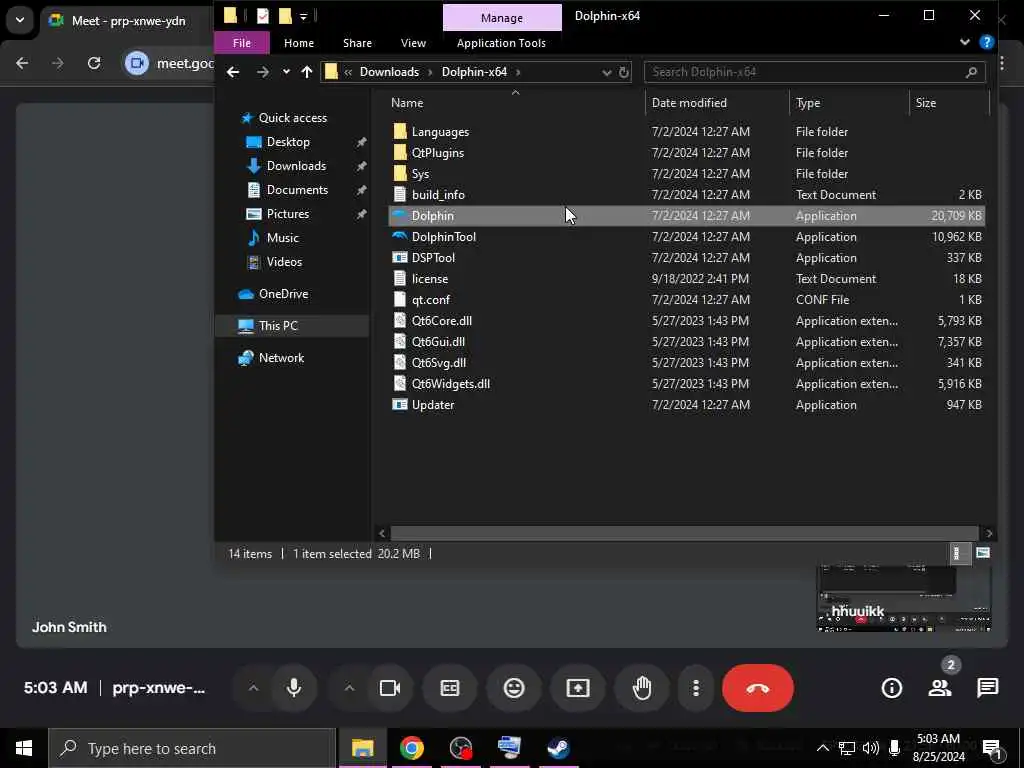Open Quick access in navigation pane
1024x768 pixels.
tap(293, 118)
